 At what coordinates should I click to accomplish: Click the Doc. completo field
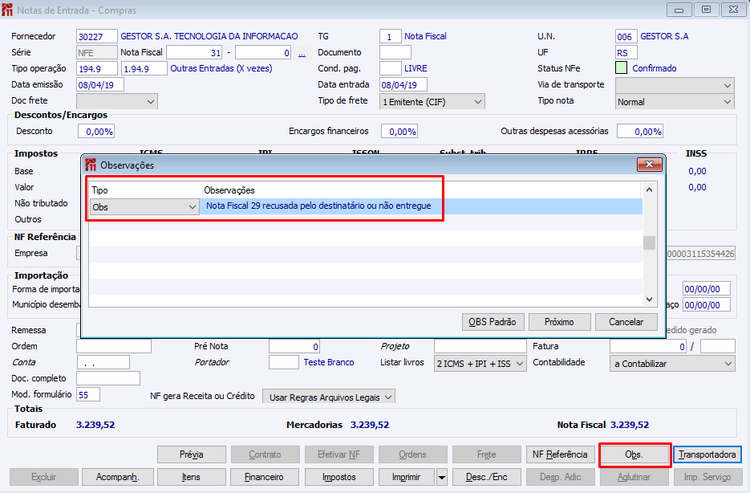(x=108, y=378)
